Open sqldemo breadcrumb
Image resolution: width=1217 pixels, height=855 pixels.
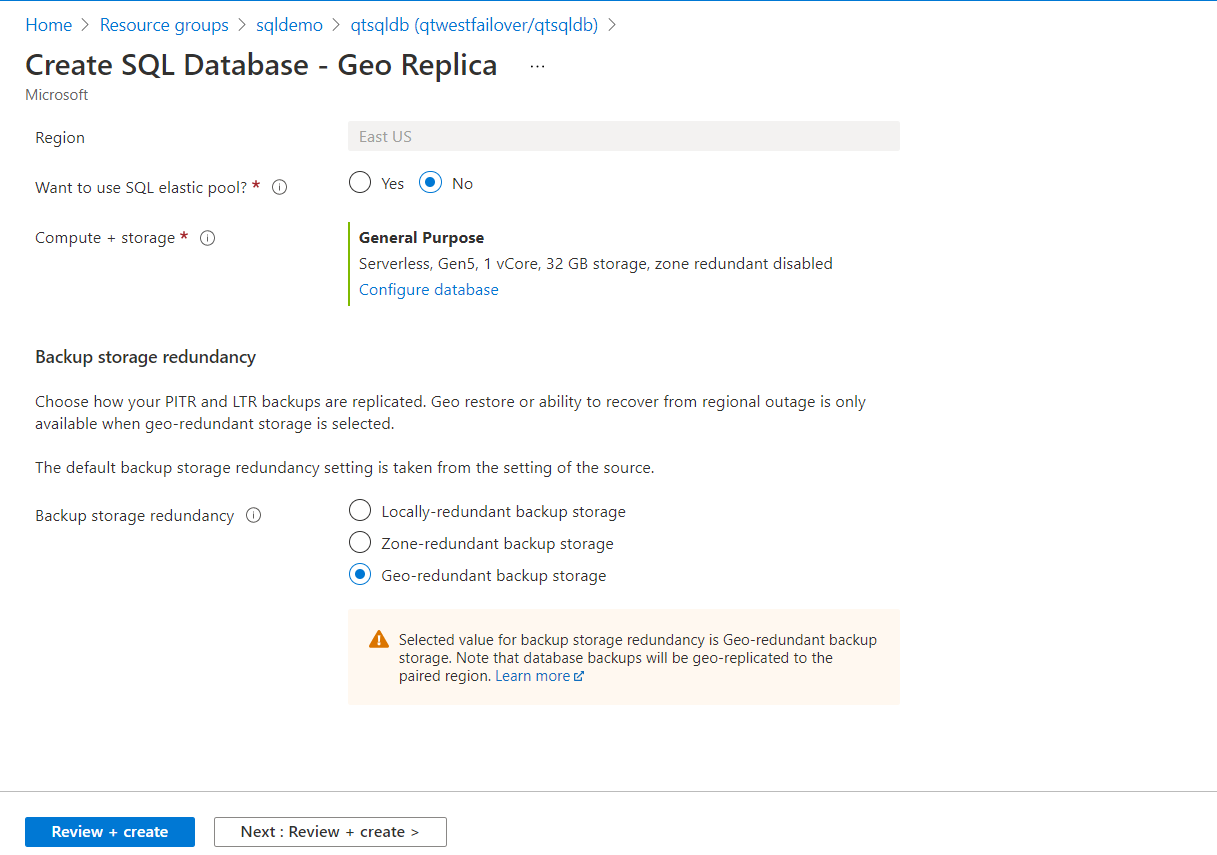point(289,25)
